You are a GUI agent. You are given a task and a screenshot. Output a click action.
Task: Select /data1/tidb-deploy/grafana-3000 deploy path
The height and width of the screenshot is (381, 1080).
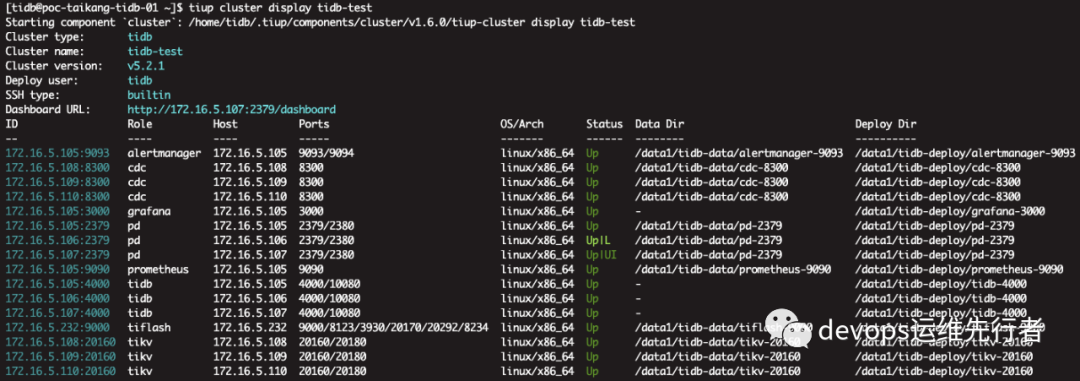click(951, 211)
